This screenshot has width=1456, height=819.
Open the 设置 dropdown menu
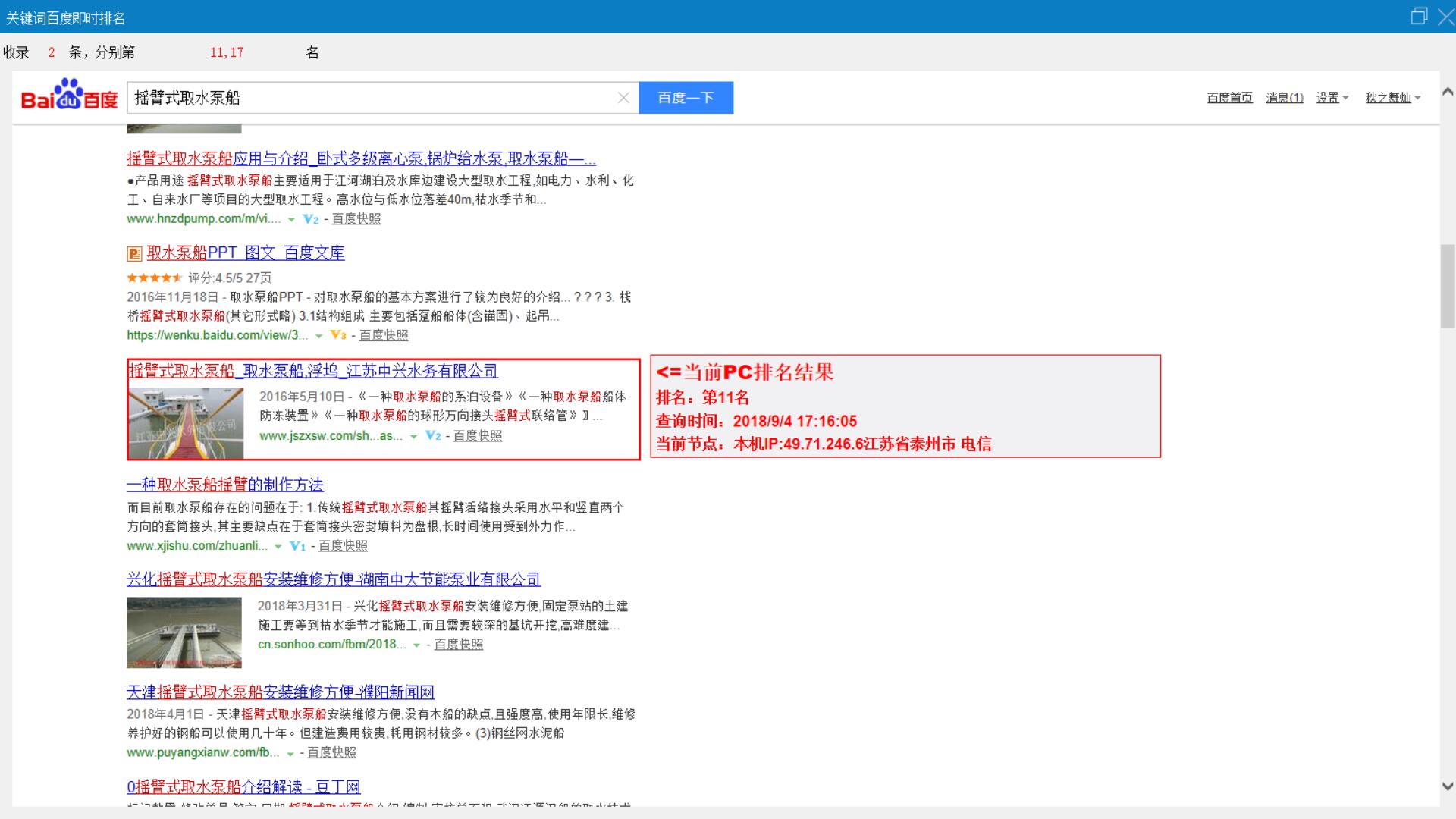click(1332, 98)
